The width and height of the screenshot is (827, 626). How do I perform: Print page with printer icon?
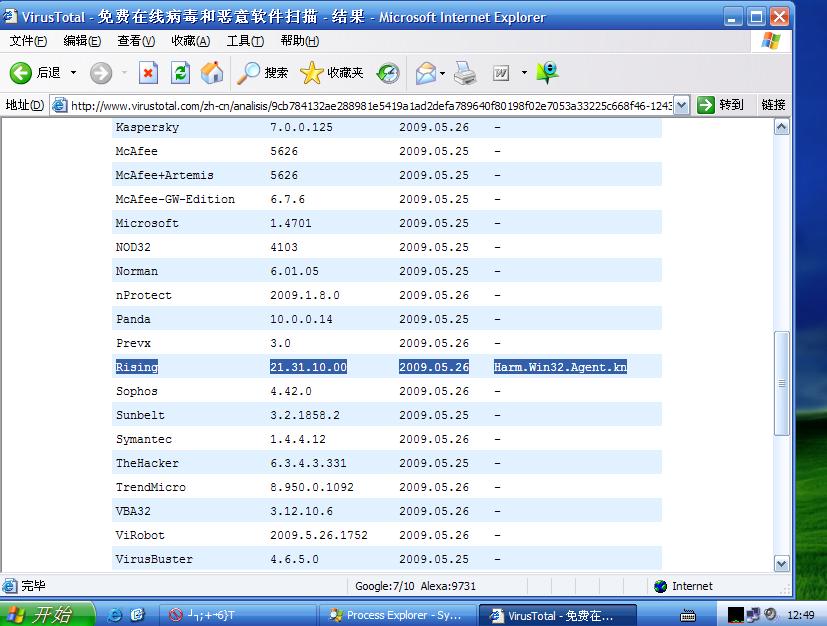[465, 73]
